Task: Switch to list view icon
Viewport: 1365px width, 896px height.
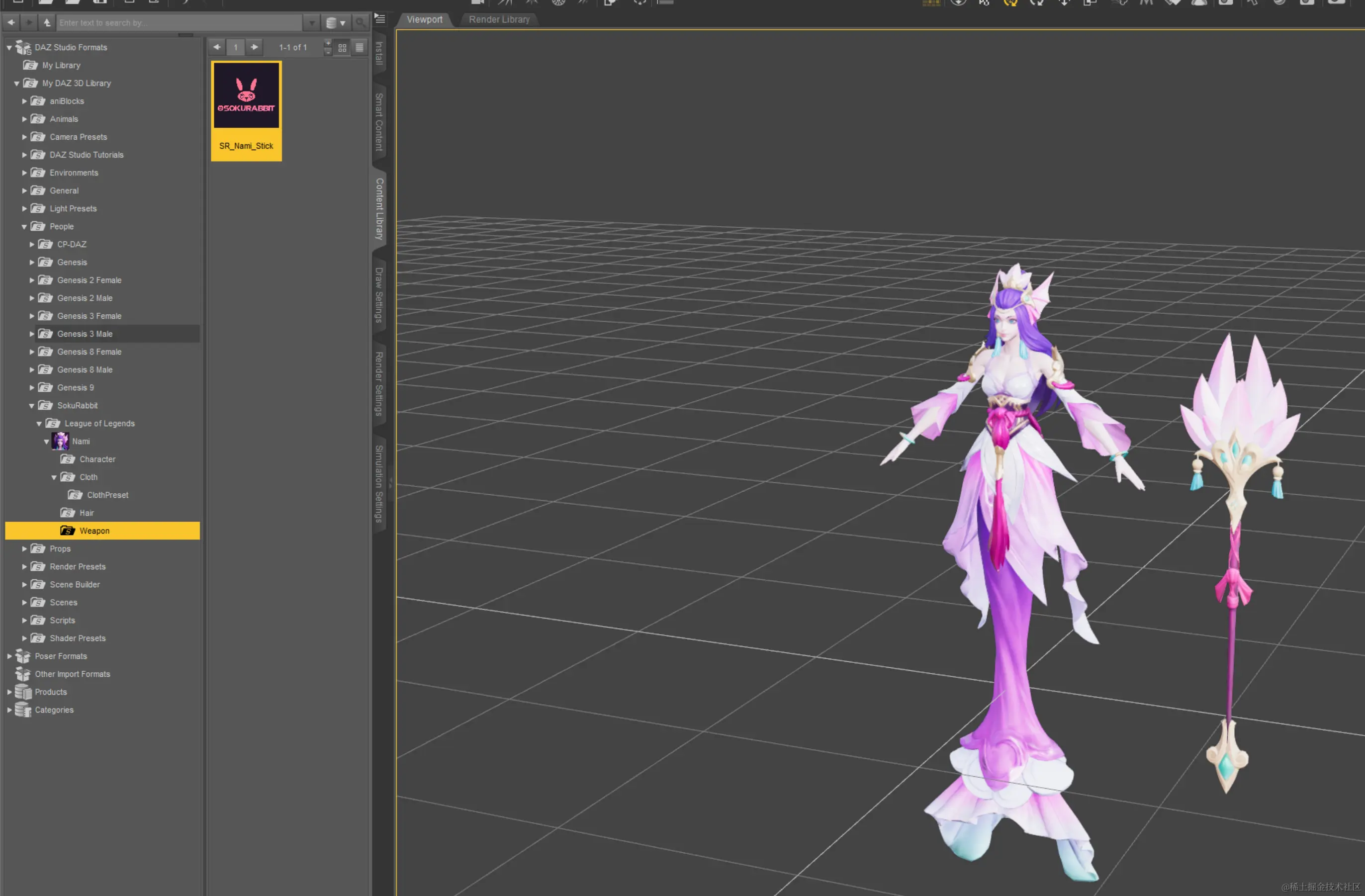Action: click(x=360, y=48)
